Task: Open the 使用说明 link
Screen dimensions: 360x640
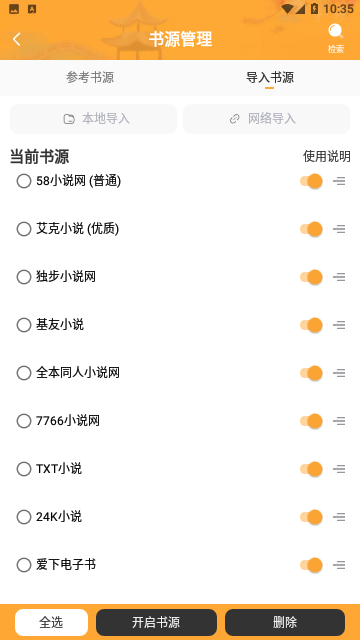Action: 327,156
